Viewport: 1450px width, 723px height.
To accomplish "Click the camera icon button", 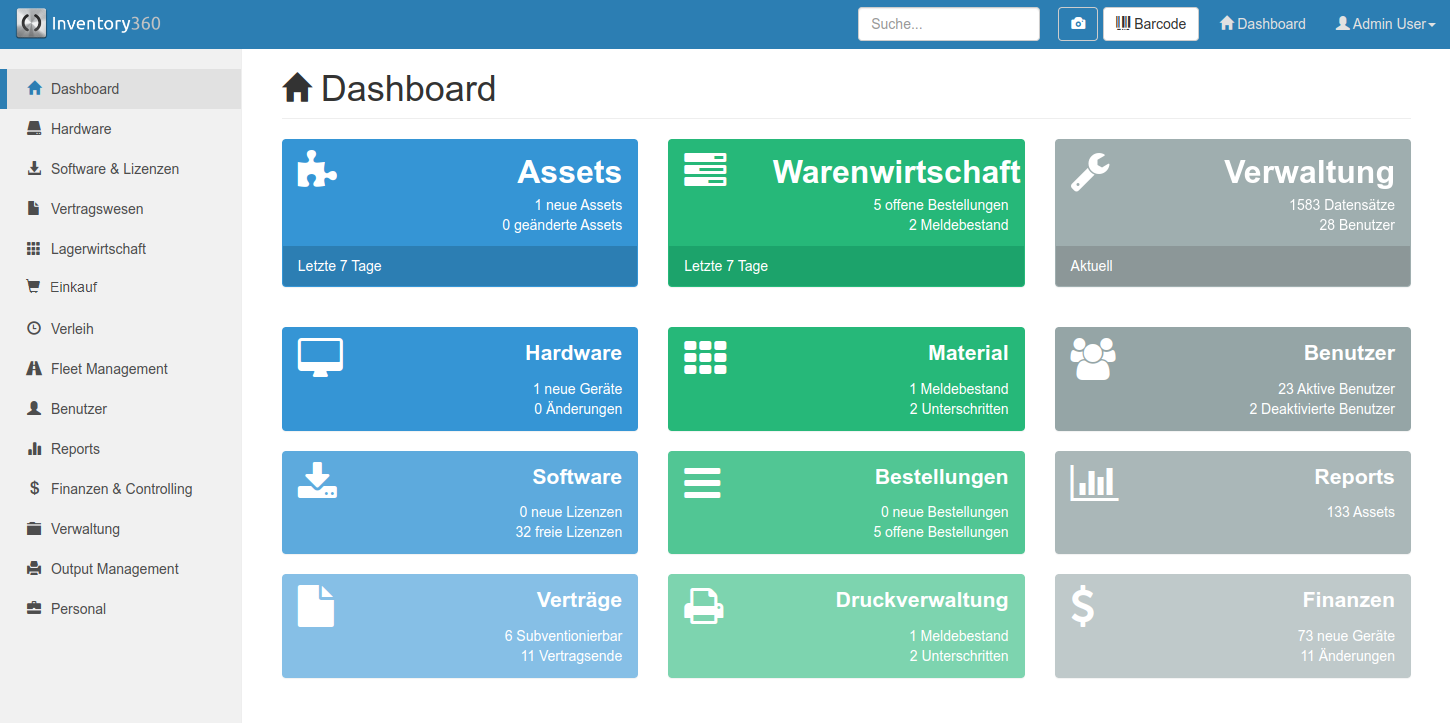I will click(x=1078, y=24).
